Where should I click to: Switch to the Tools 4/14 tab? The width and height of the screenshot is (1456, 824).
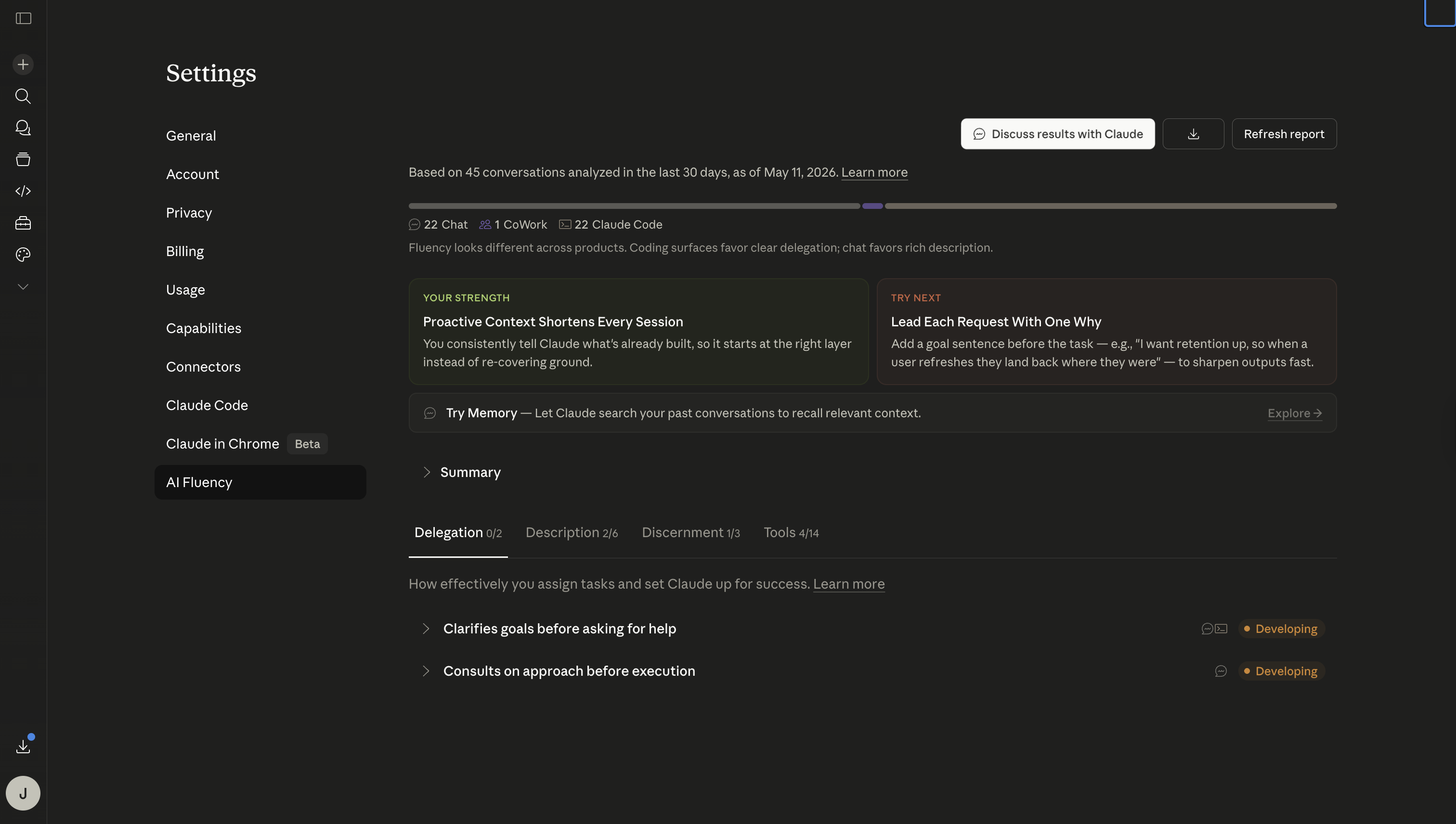click(791, 533)
